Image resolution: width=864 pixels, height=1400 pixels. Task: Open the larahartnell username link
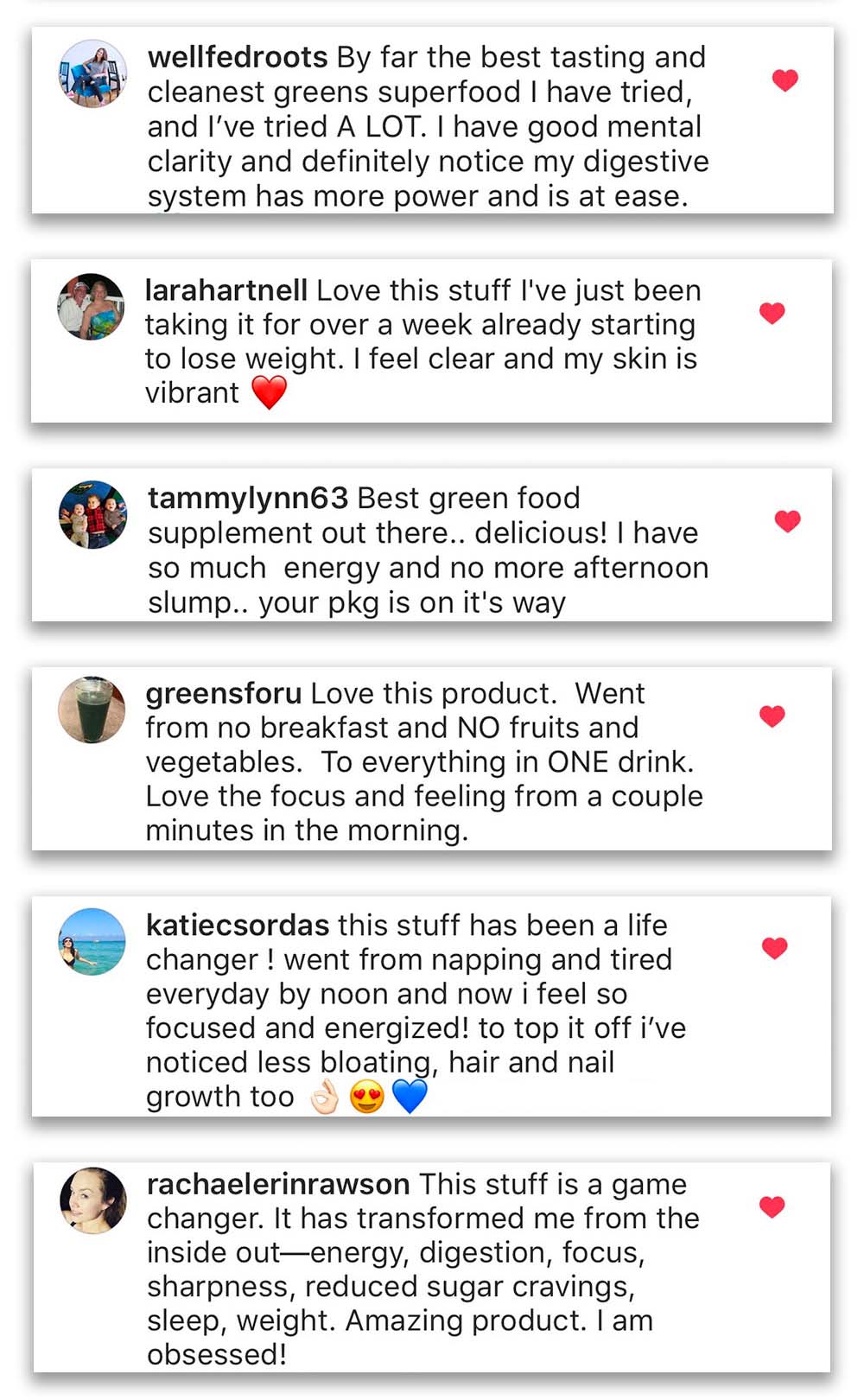coord(226,290)
